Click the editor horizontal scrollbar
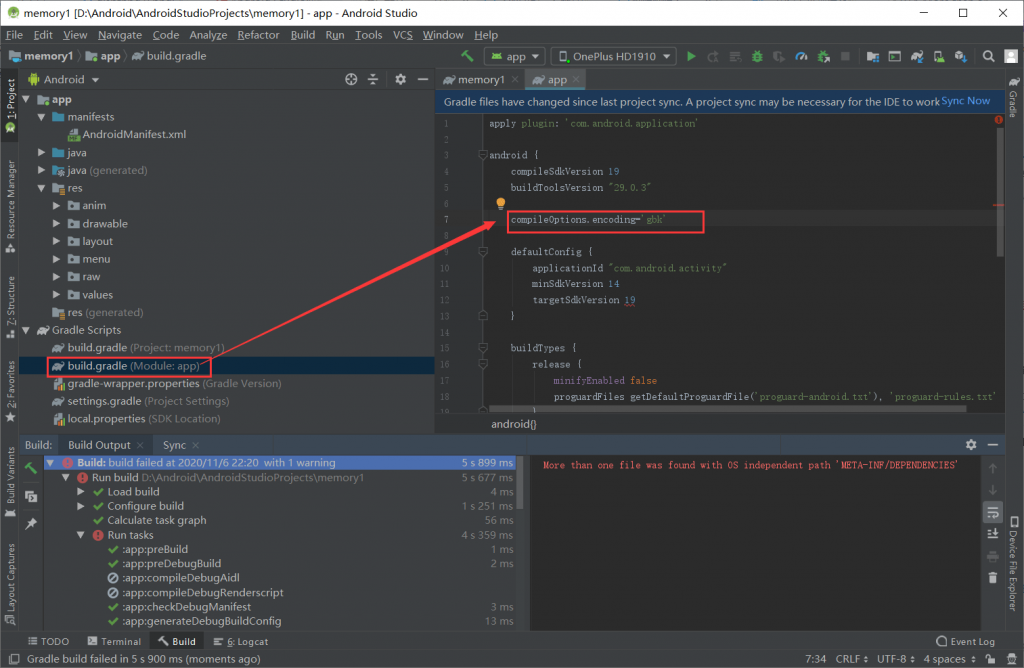Viewport: 1024px width, 668px height. (726, 409)
